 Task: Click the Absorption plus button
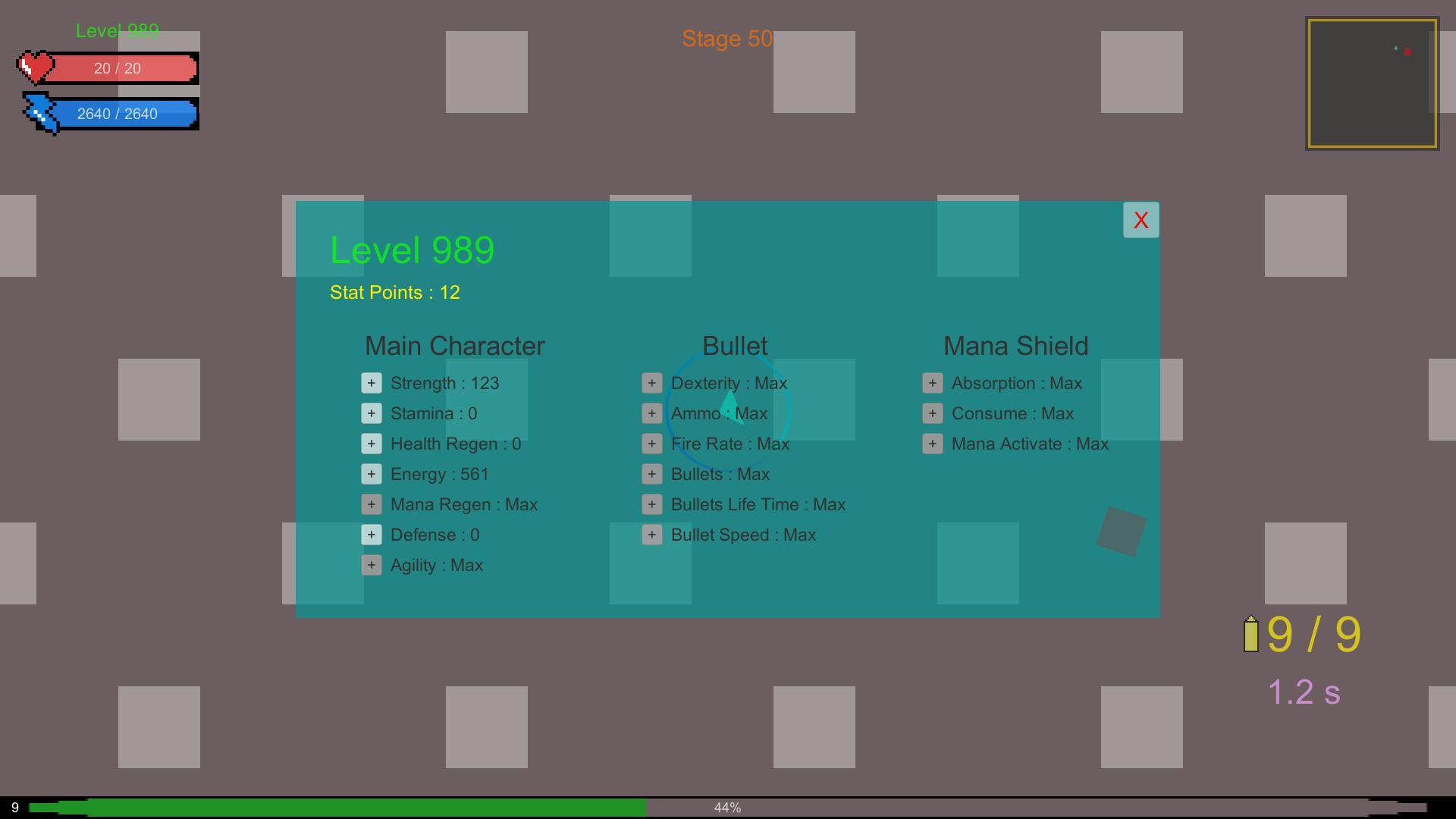pos(933,383)
